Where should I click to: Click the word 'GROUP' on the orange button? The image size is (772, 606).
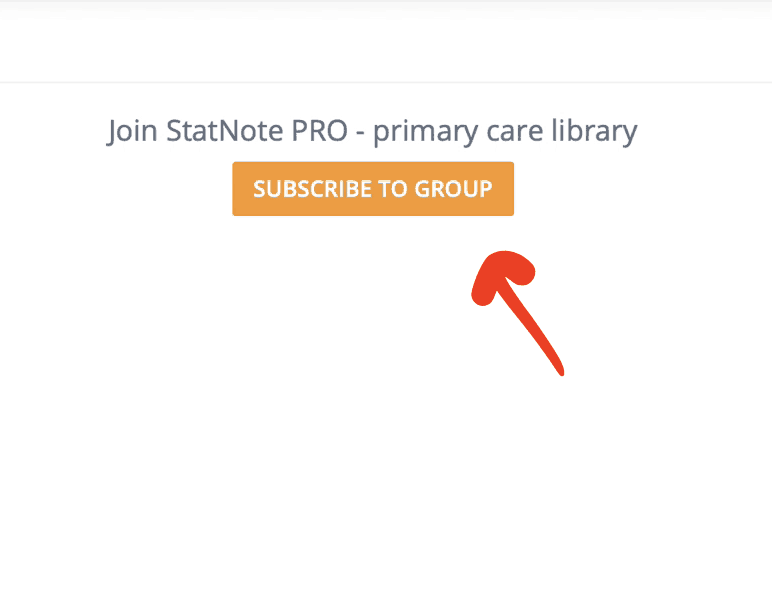(453, 189)
